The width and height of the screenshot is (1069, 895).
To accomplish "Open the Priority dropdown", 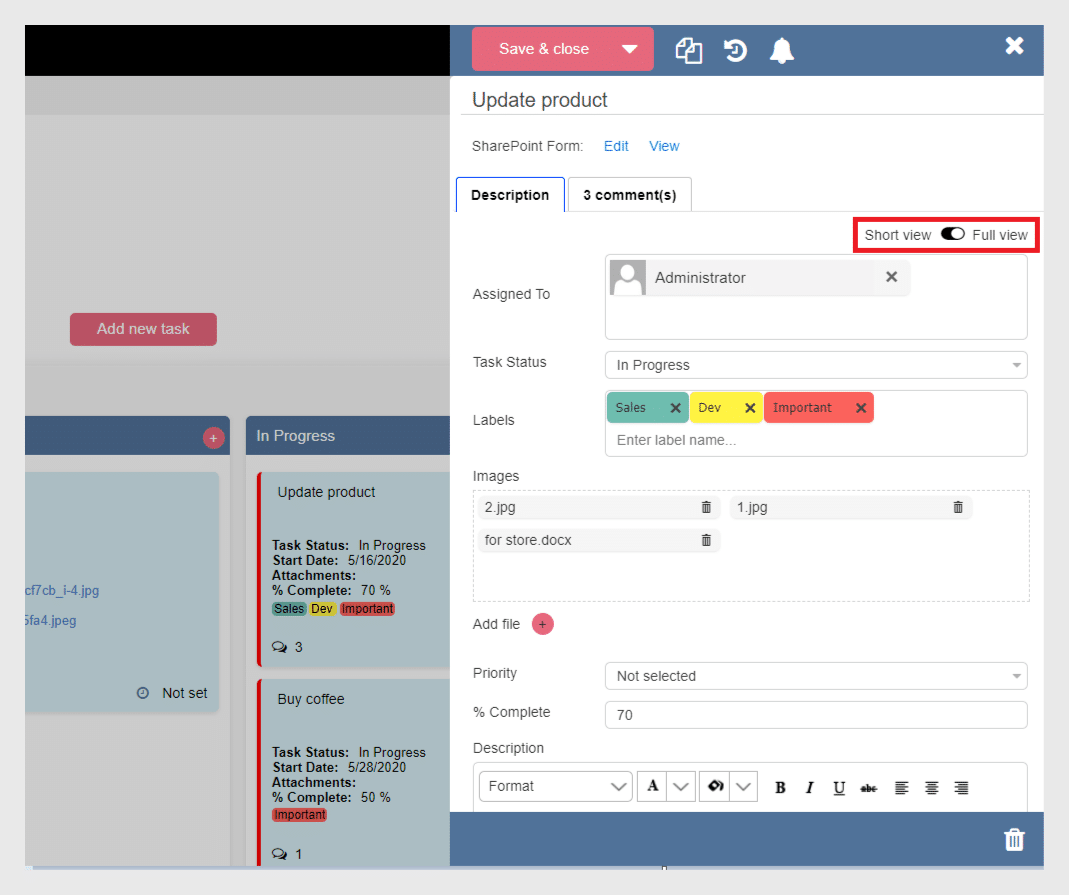I will pos(815,676).
